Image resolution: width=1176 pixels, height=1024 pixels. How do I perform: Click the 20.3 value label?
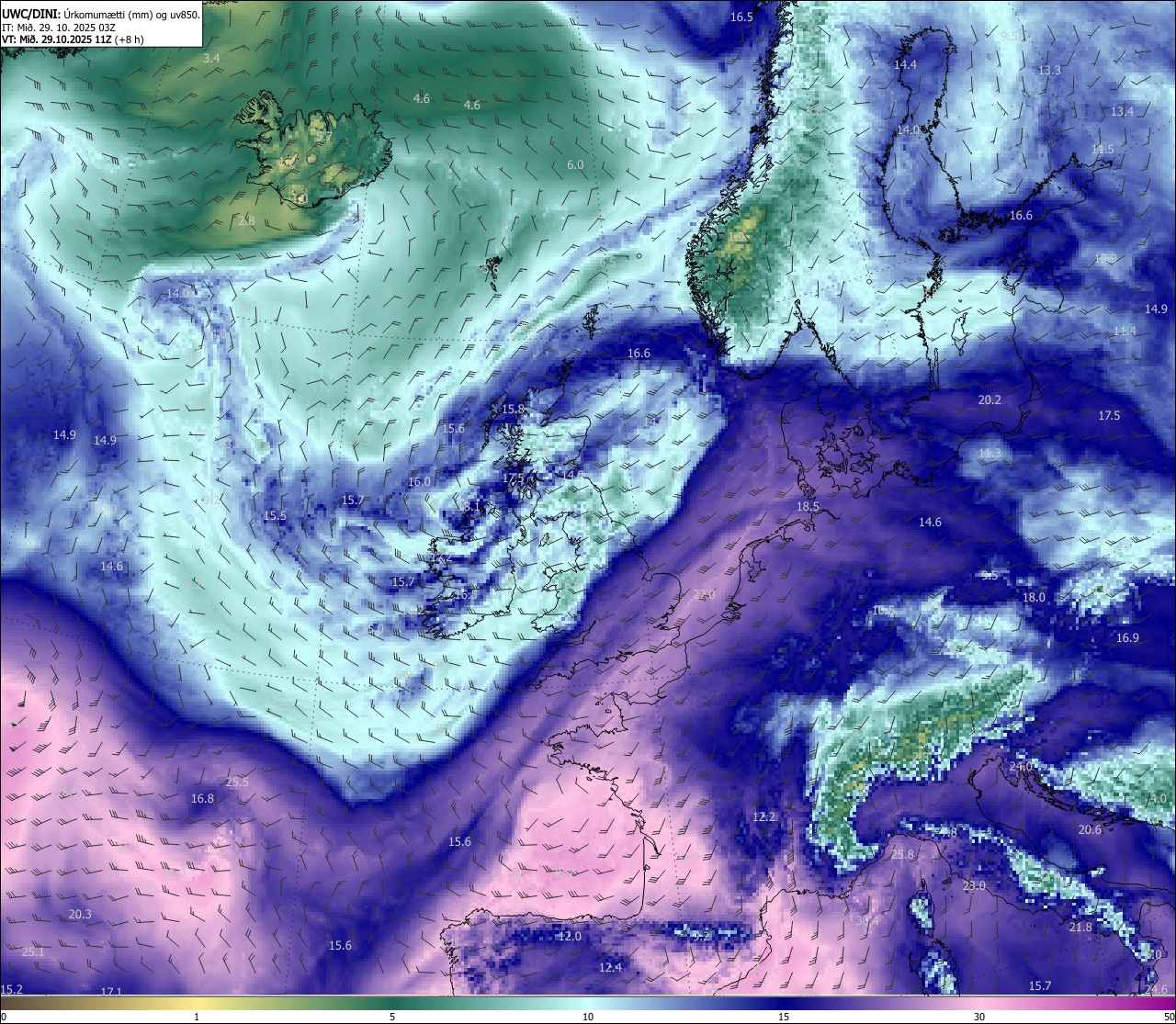coord(80,914)
